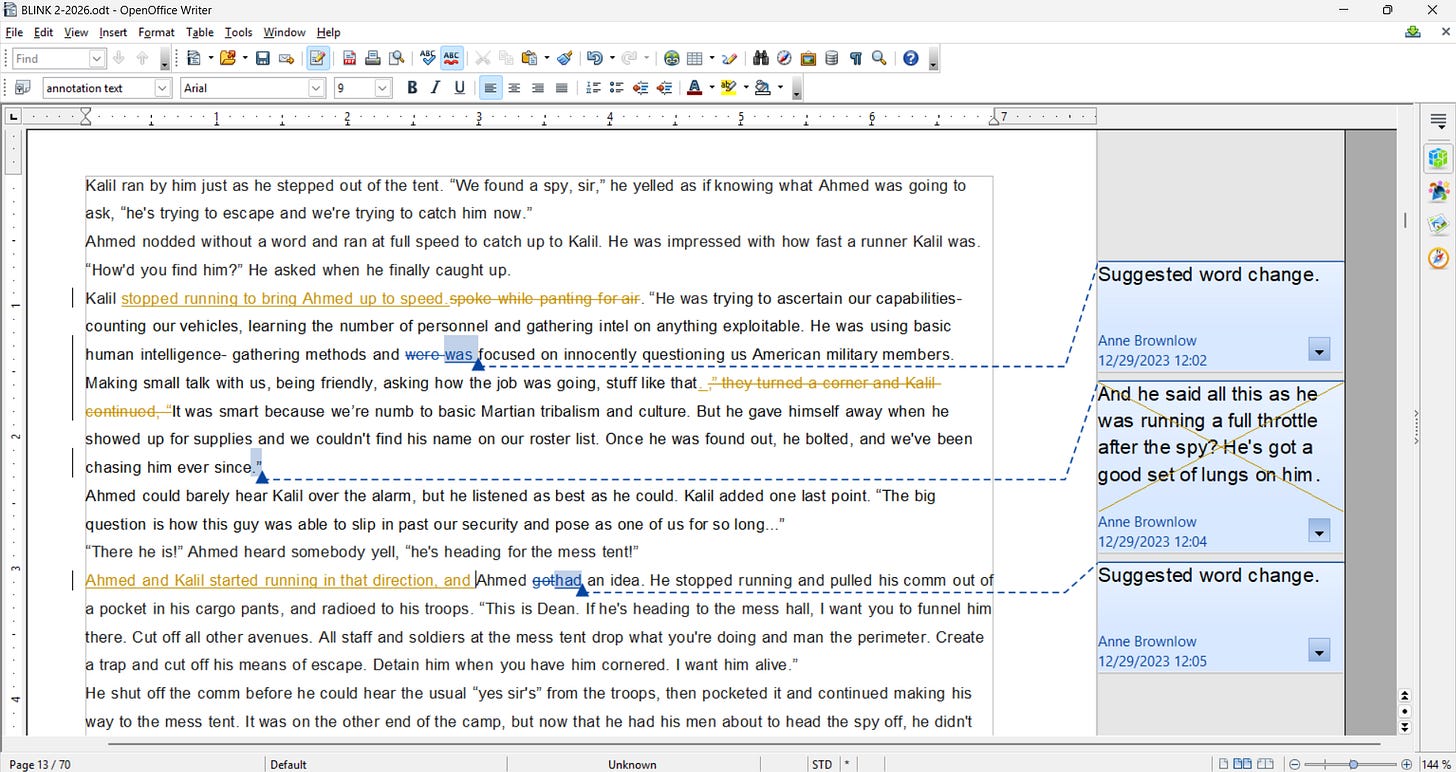
Task: Open the Edit menu
Action: (43, 32)
